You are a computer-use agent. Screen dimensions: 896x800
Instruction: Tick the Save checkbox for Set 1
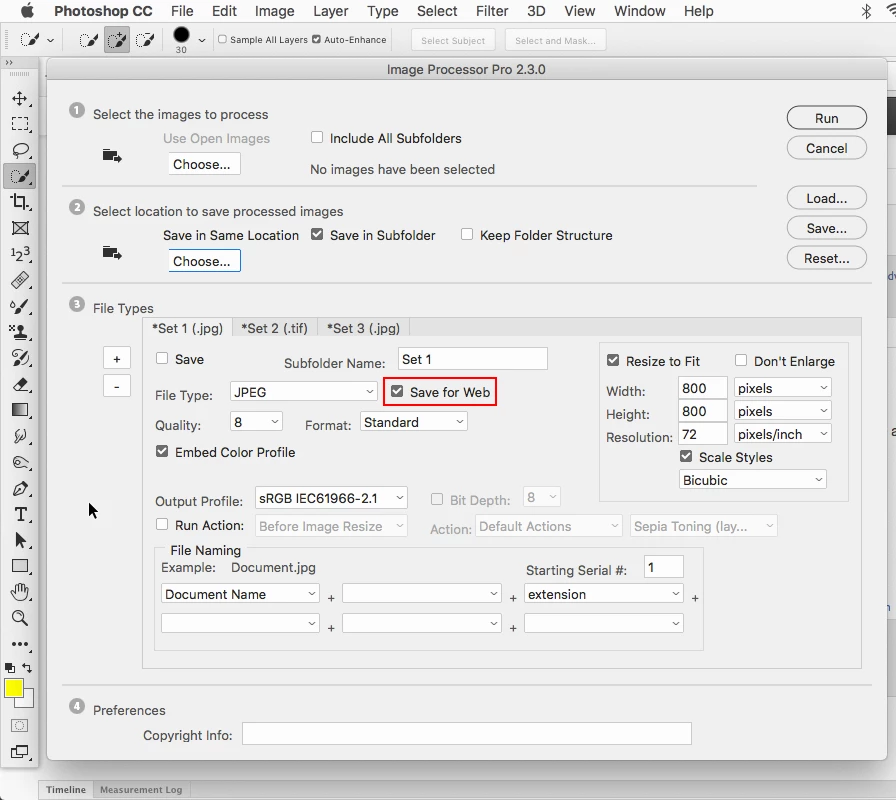tap(162, 358)
